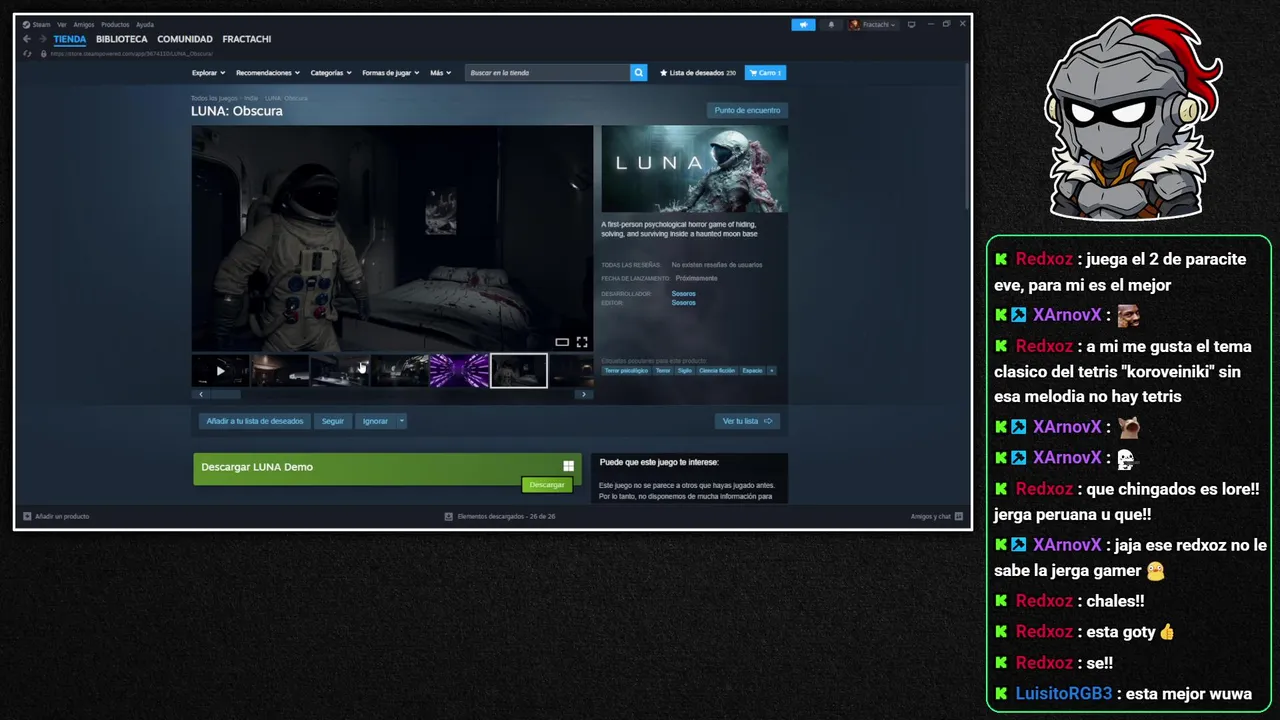Click the store page URL address
Image resolution: width=1280 pixels, height=720 pixels.
click(x=131, y=53)
